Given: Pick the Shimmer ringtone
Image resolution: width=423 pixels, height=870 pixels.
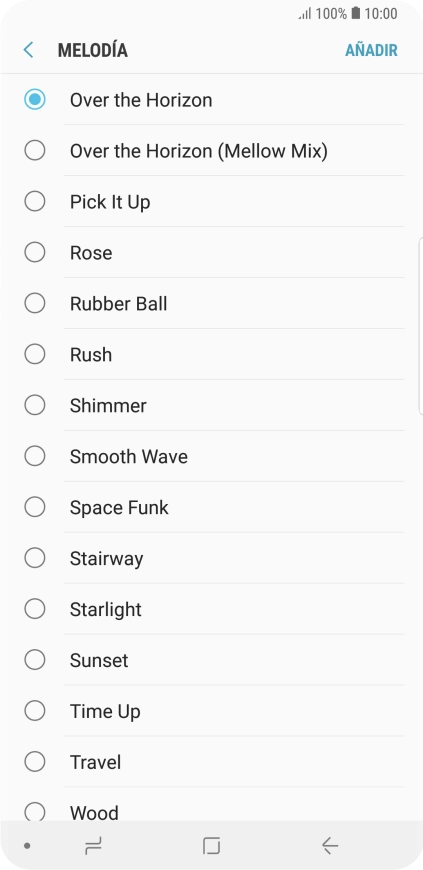Looking at the screenshot, I should point(212,406).
